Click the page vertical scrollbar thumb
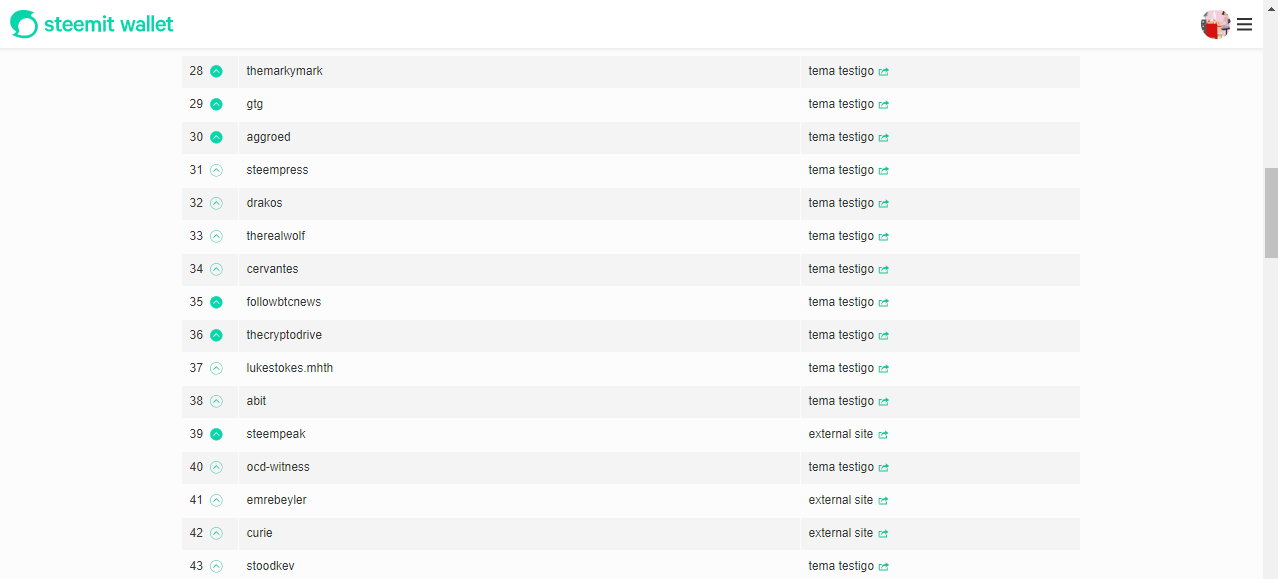Screen dimensions: 1278x579 [1271, 213]
